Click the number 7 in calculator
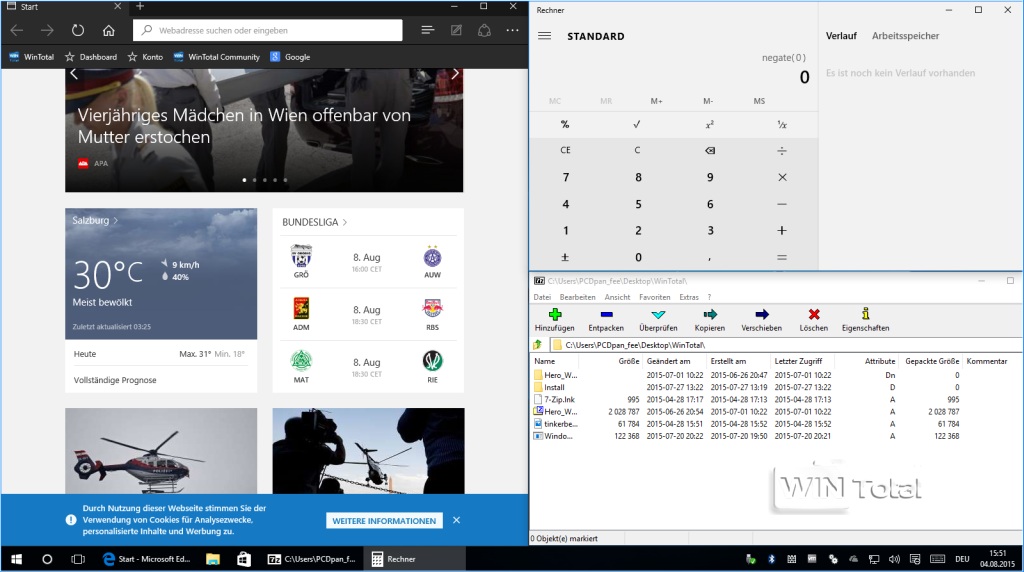 pyautogui.click(x=566, y=177)
